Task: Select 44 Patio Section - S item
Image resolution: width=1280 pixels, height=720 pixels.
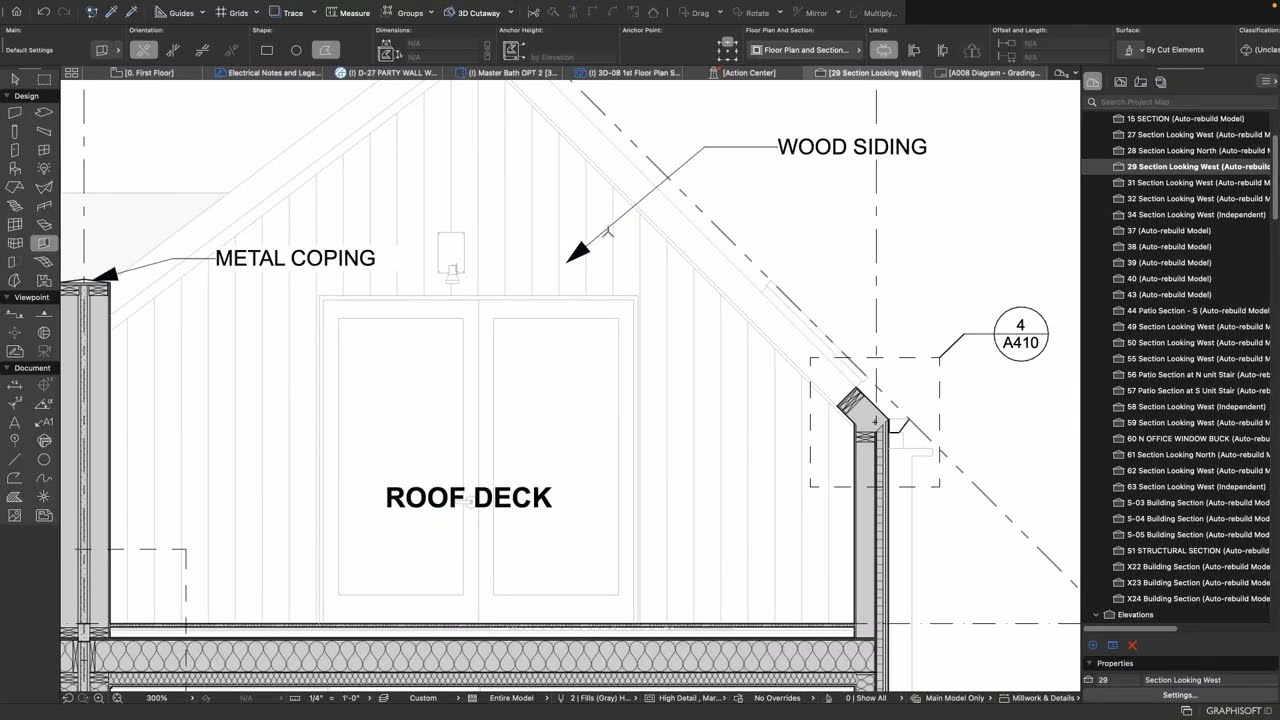Action: (1191, 311)
